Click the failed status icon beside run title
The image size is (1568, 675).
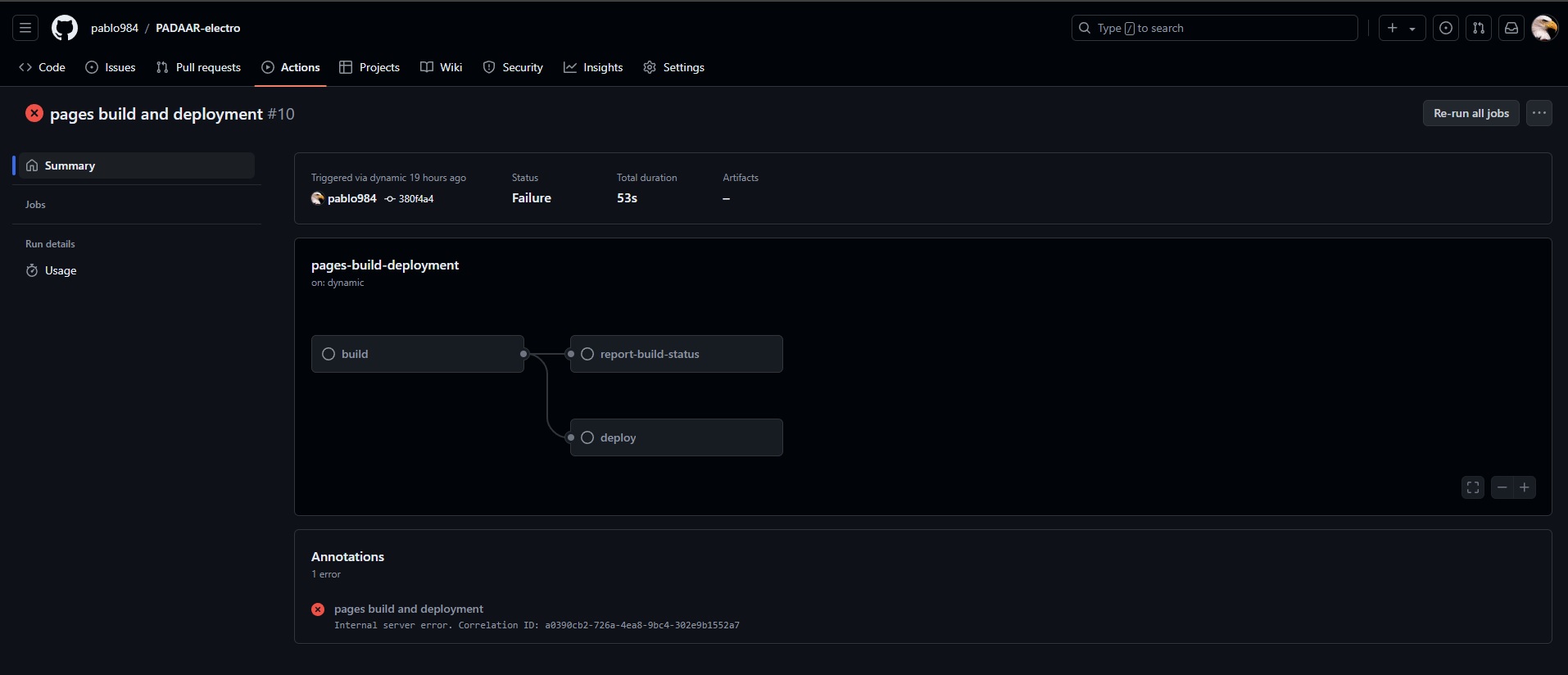point(34,113)
